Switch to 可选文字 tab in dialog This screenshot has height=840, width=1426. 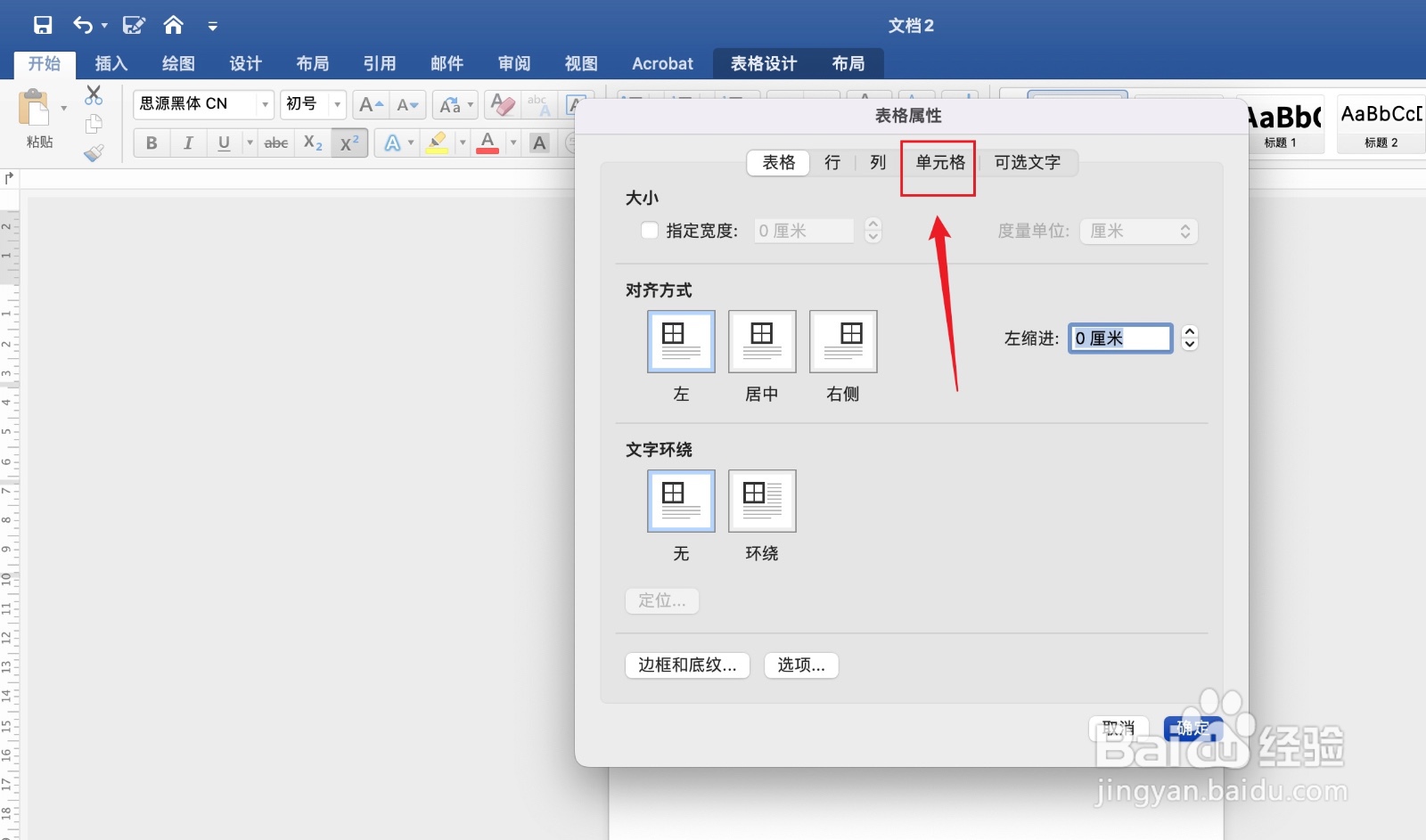click(1028, 162)
